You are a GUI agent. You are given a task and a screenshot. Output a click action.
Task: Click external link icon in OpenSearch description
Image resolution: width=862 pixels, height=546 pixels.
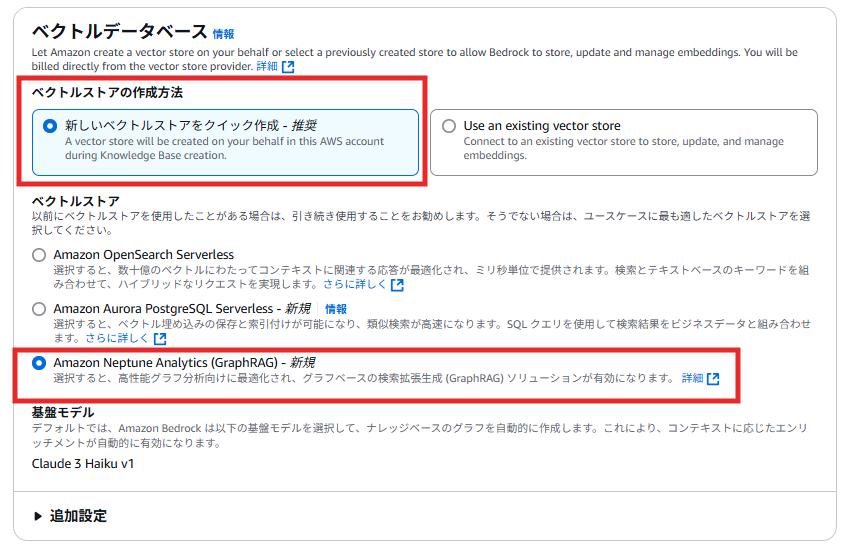tap(397, 285)
